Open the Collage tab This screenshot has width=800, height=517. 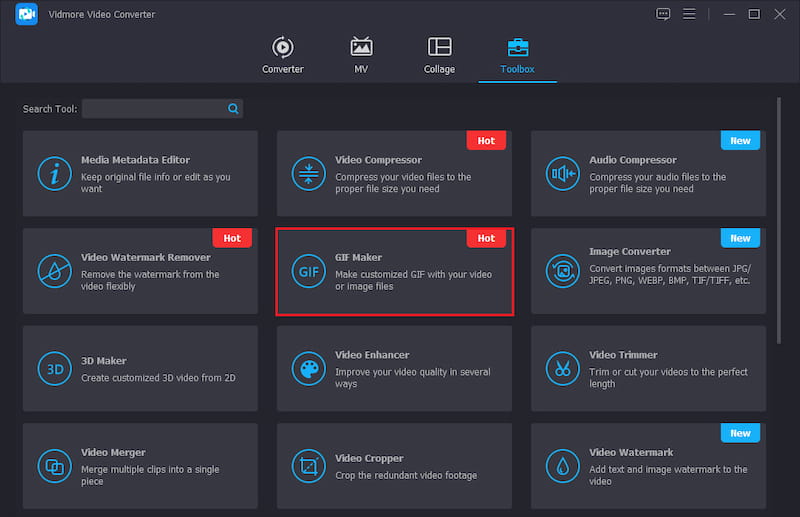click(x=439, y=56)
